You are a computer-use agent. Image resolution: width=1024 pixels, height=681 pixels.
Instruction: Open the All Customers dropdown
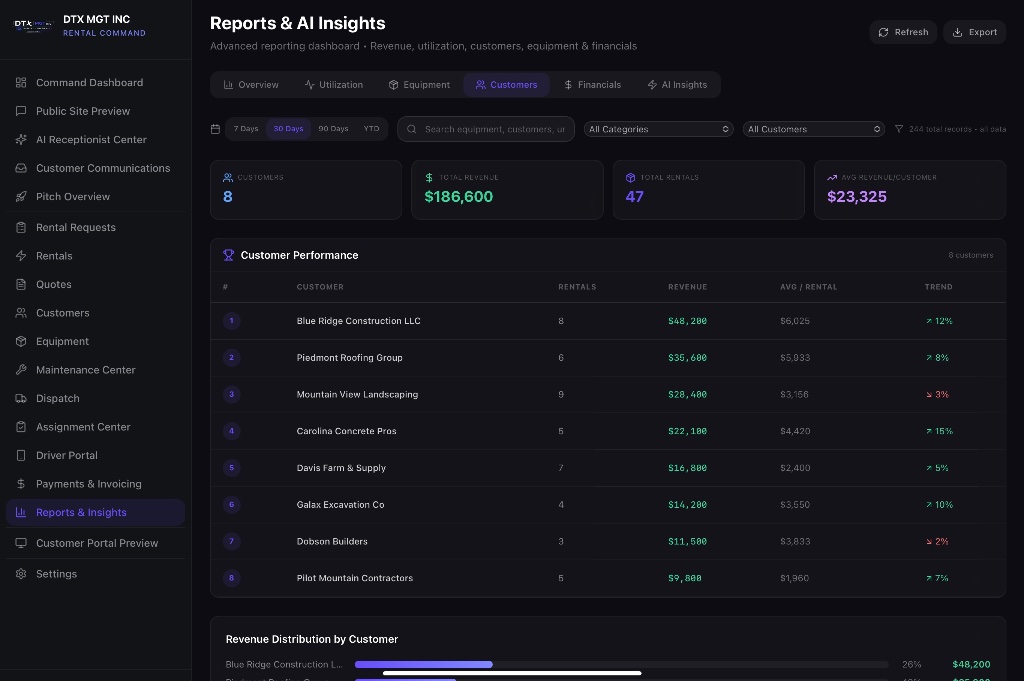(814, 129)
